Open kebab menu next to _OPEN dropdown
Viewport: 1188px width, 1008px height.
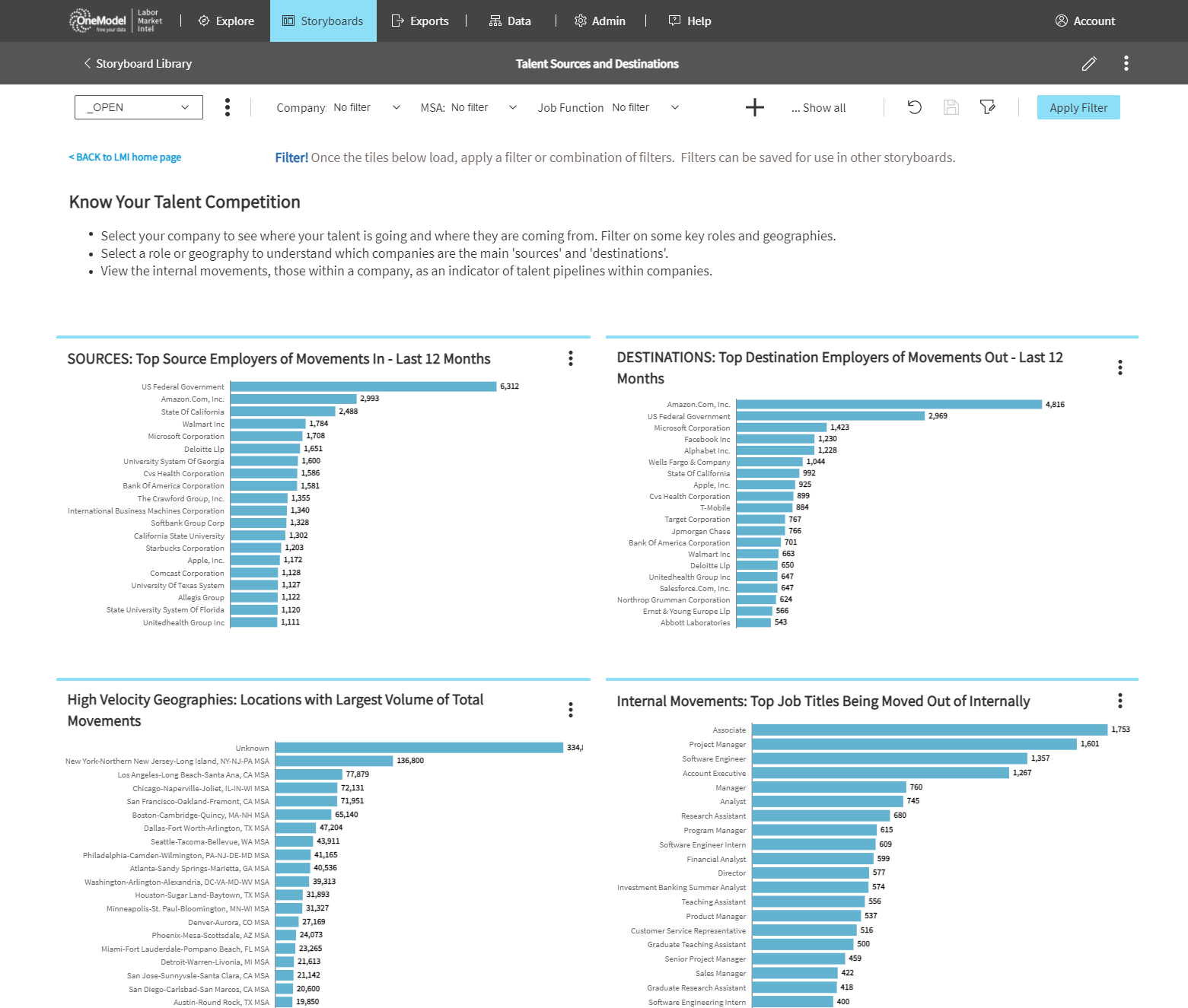pos(228,107)
